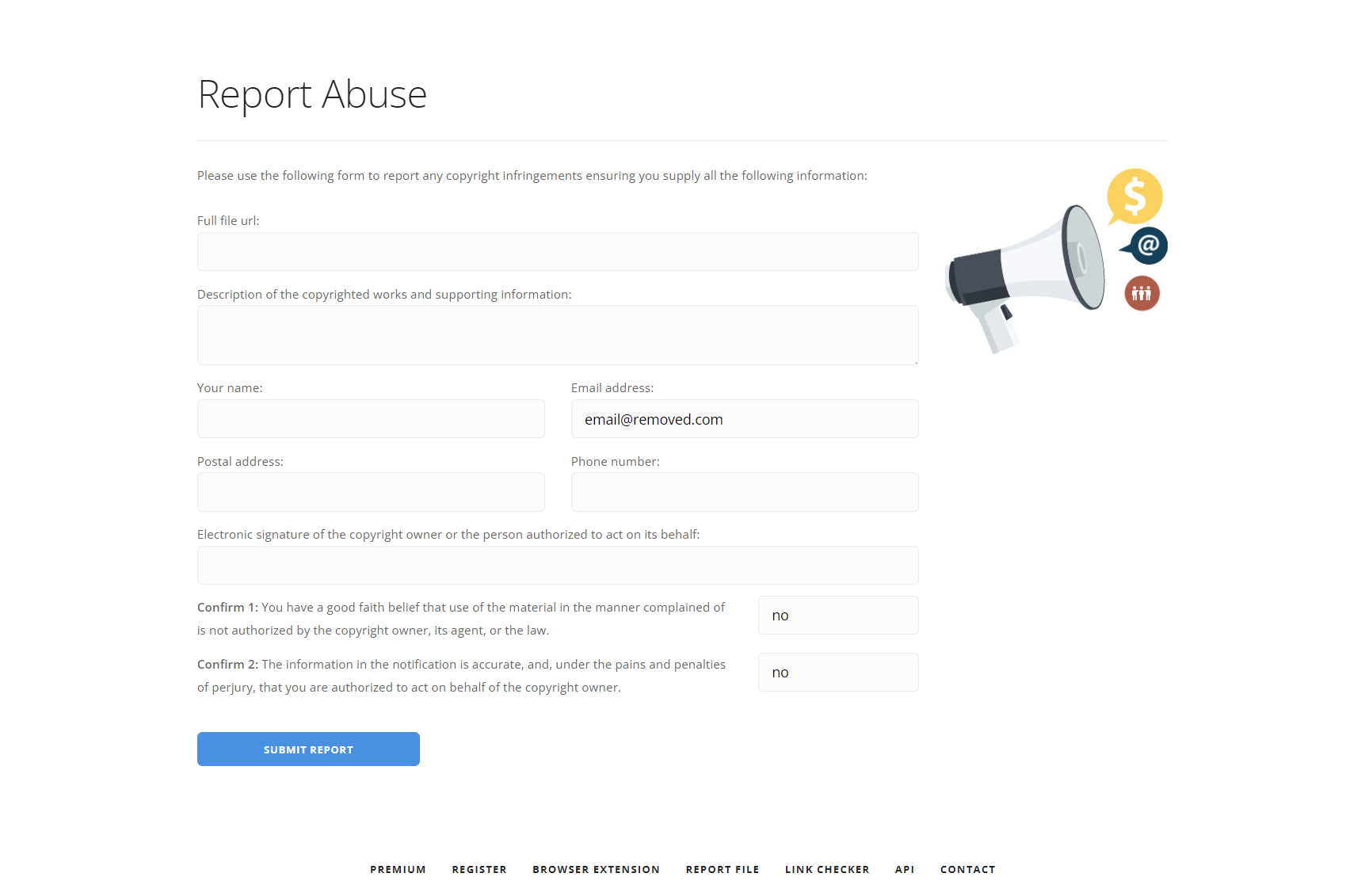Click the red people group icon
Image resolution: width=1365 pixels, height=896 pixels.
1142,293
